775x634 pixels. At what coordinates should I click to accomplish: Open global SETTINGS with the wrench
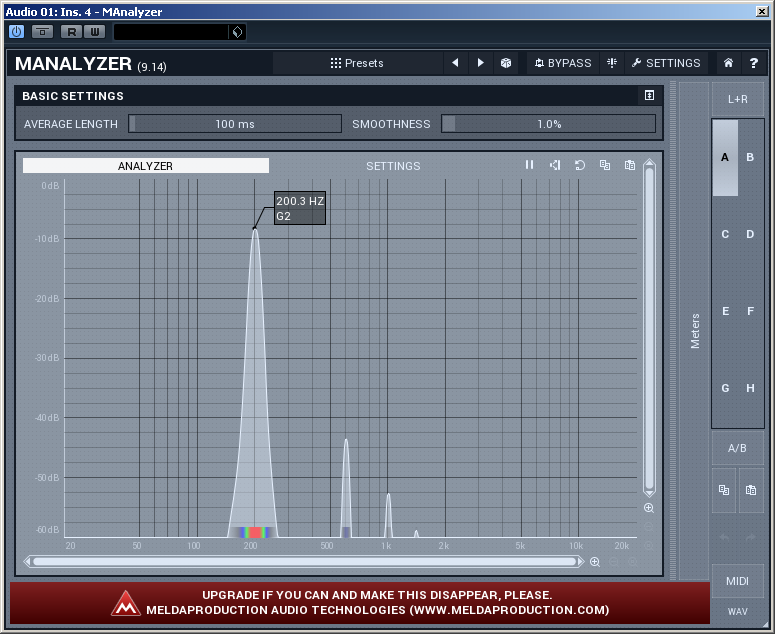point(666,63)
